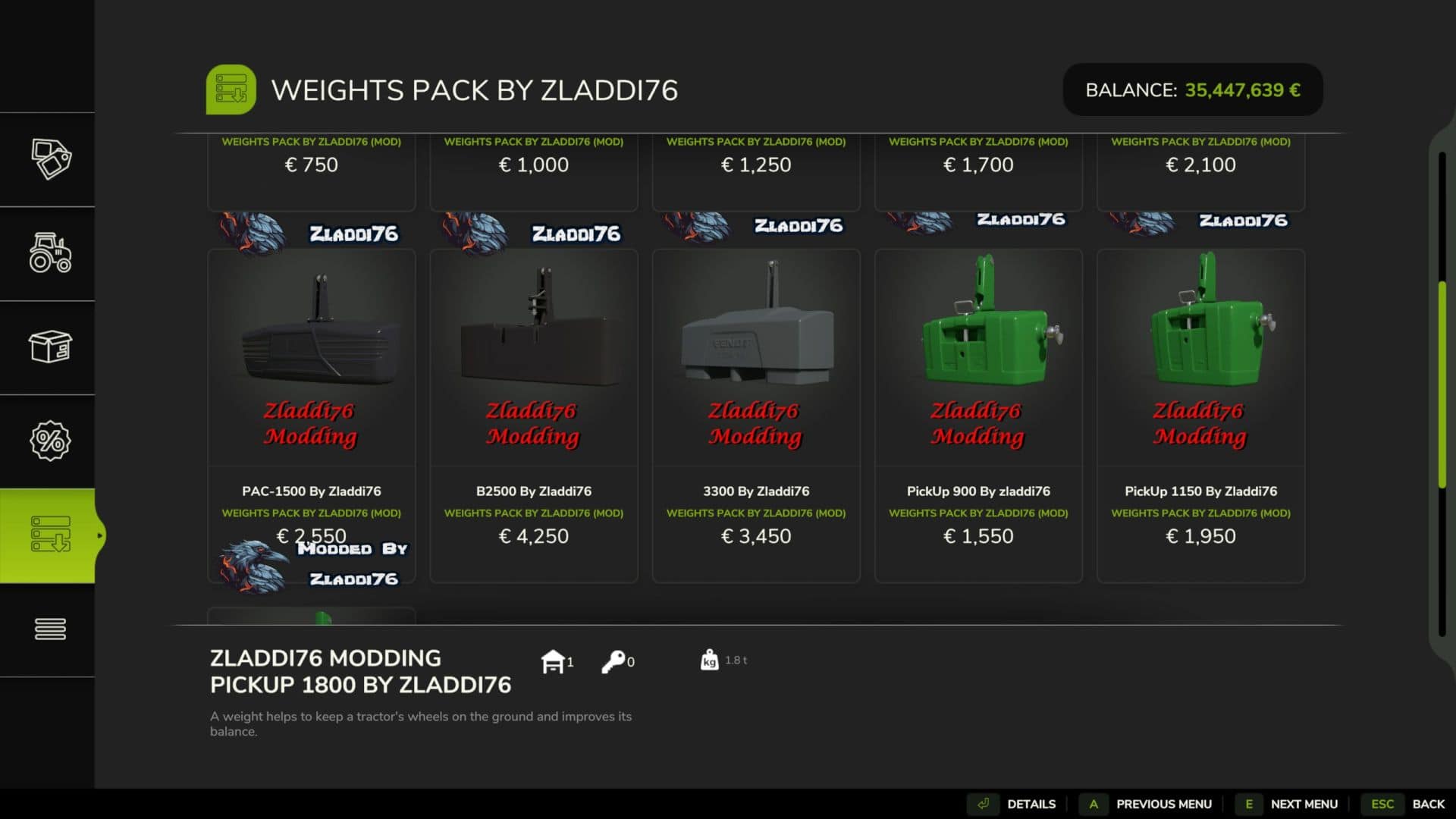
Task: Go to Next Menu
Action: pyautogui.click(x=1289, y=804)
